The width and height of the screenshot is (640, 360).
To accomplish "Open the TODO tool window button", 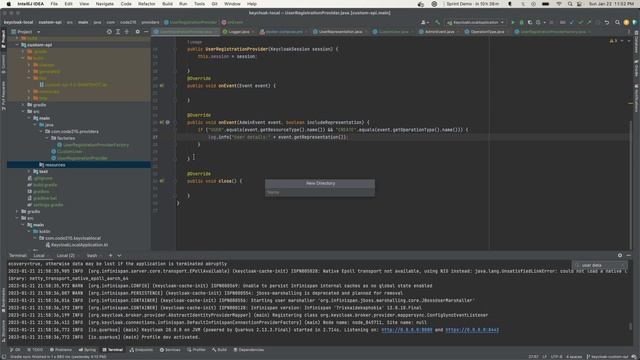I will pyautogui.click(x=35, y=350).
